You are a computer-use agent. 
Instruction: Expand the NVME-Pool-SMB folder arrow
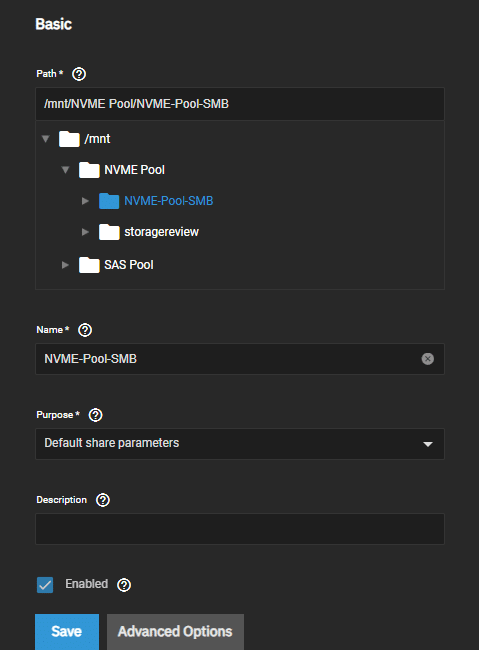[x=85, y=201]
